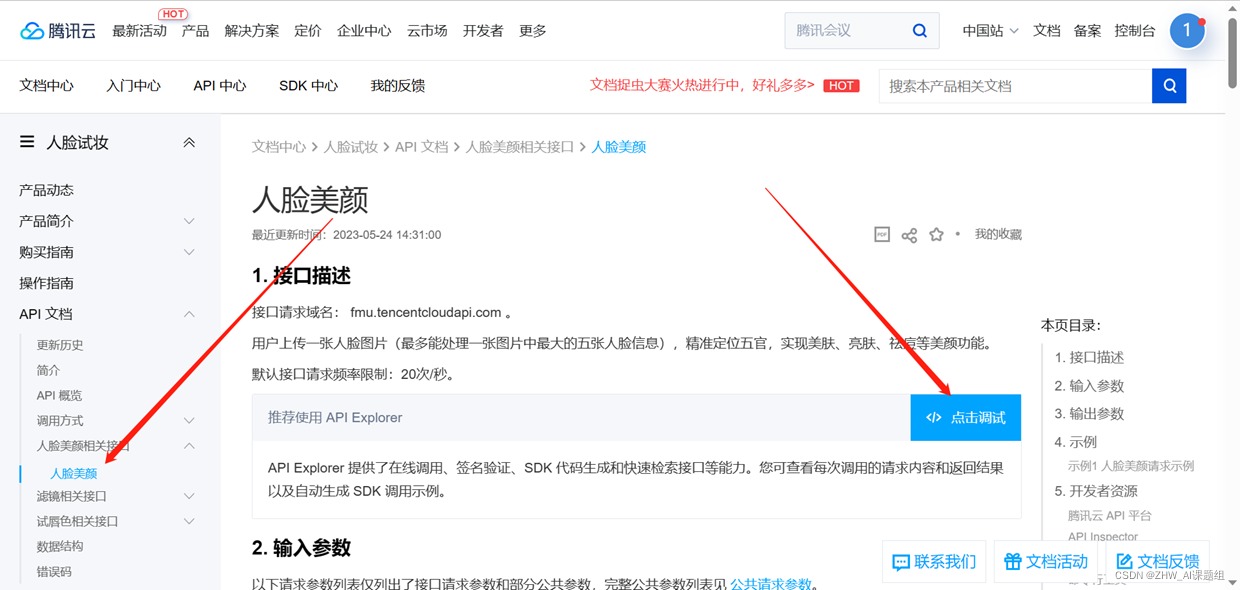Open the 解决方案 top menu

coord(252,31)
